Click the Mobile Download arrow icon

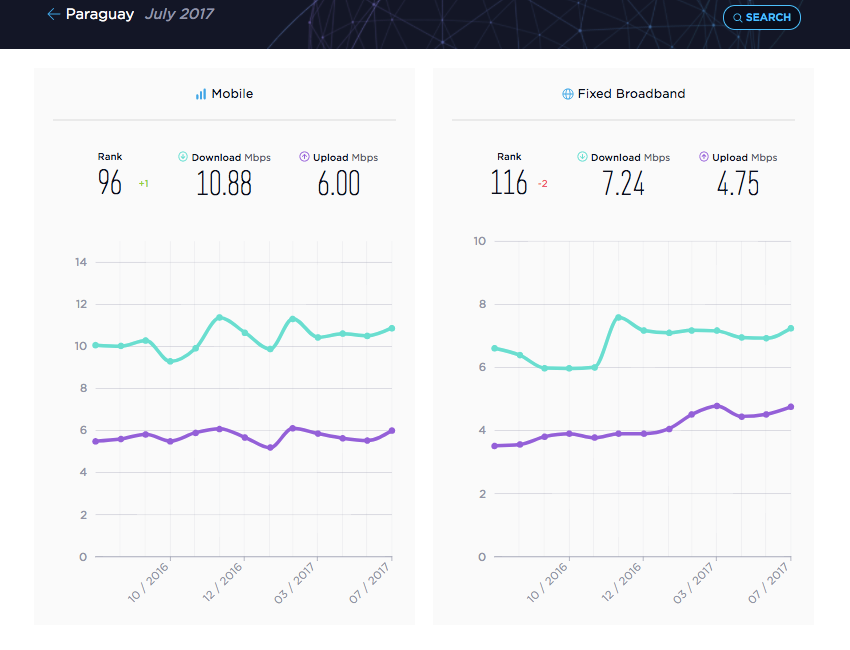pos(183,157)
